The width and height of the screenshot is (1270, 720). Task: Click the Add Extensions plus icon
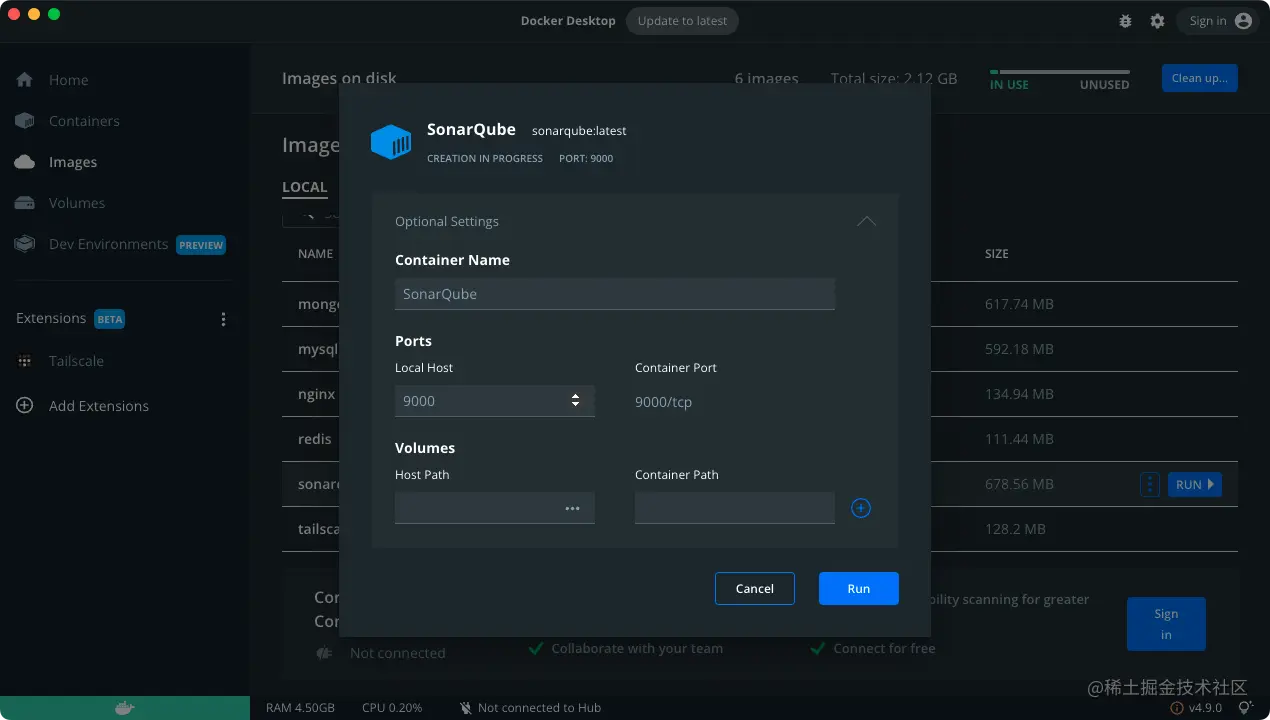point(25,406)
